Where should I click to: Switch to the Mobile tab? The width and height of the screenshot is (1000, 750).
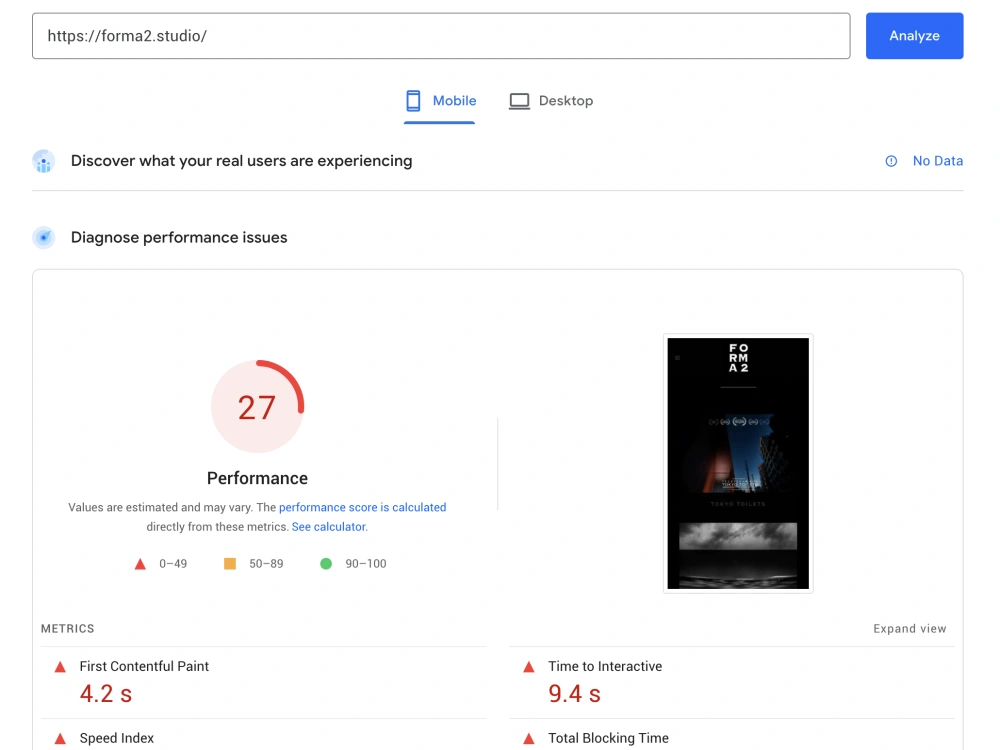point(440,101)
